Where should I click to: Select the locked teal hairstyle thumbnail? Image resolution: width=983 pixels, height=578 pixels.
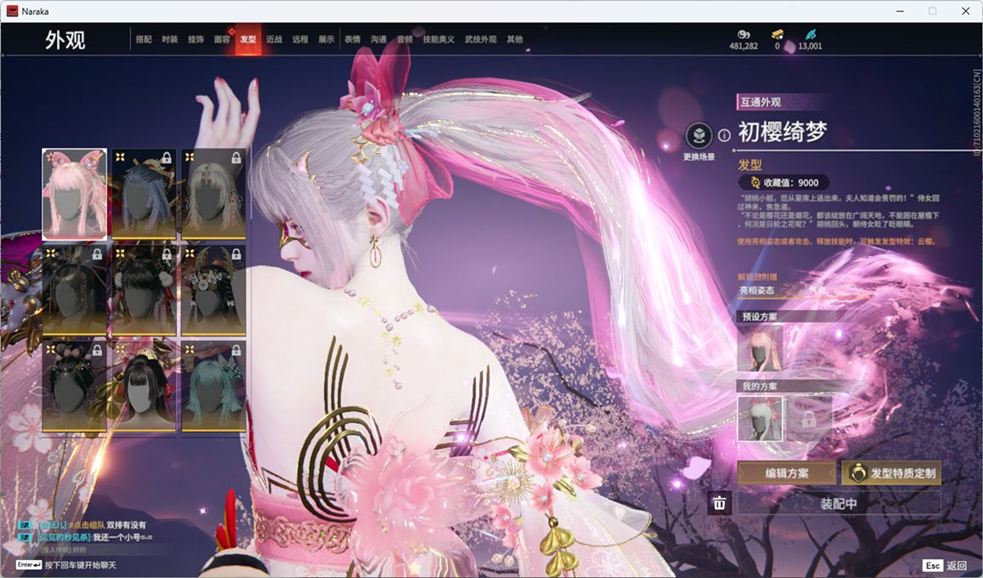click(213, 387)
